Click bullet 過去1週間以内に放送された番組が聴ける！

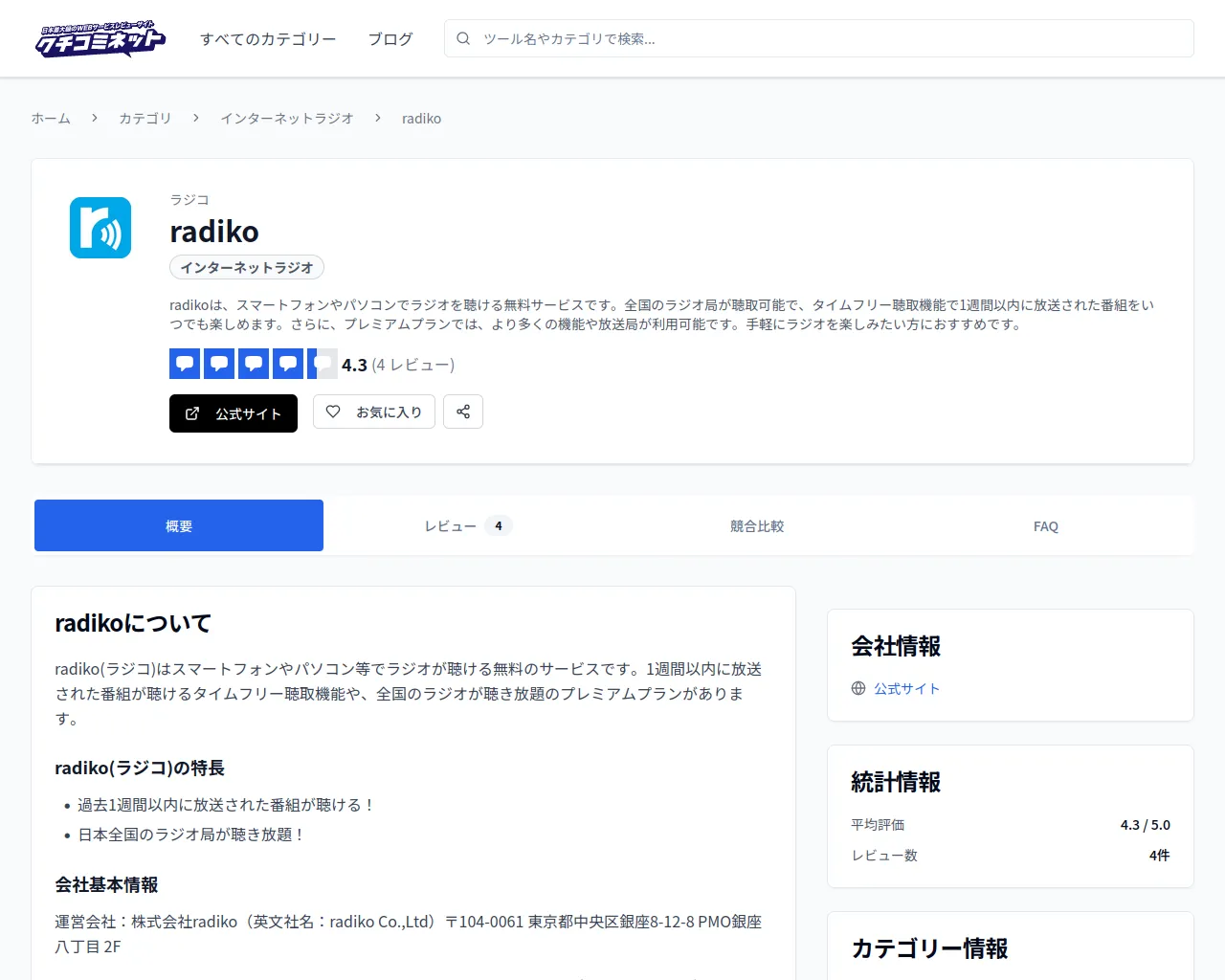[227, 805]
